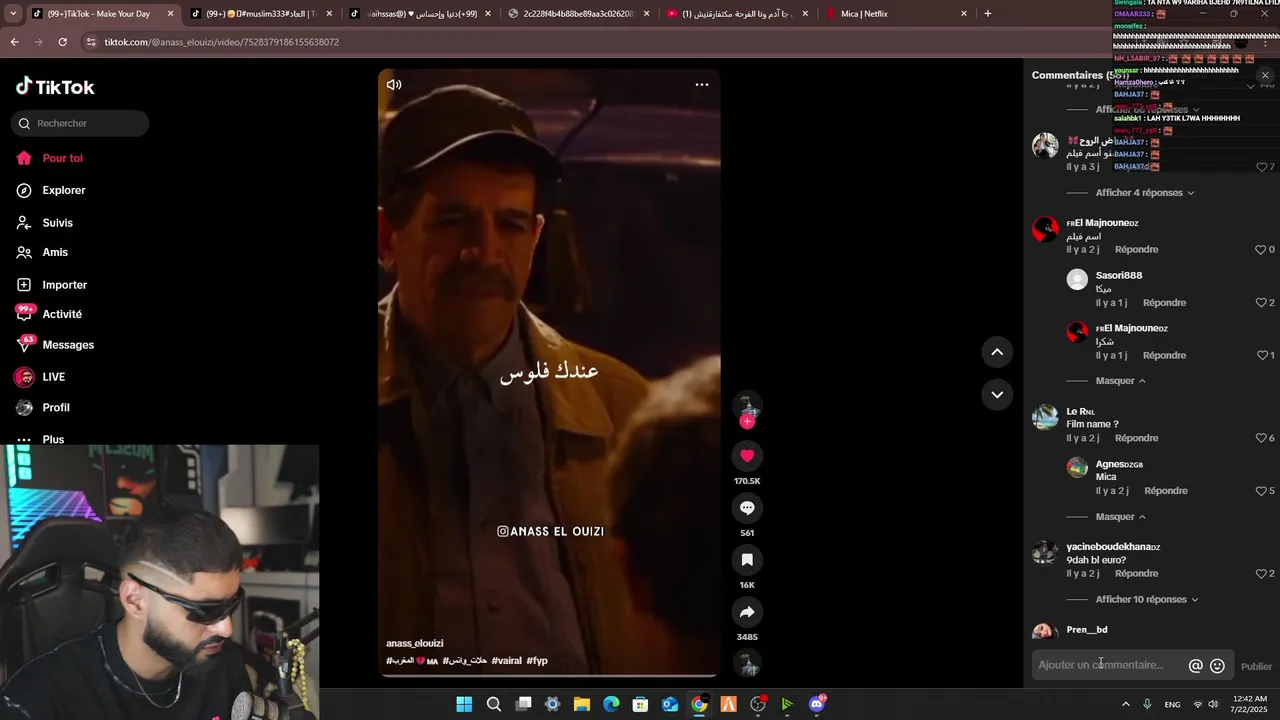Switch to the Mica | Netflix tab

click(895, 14)
